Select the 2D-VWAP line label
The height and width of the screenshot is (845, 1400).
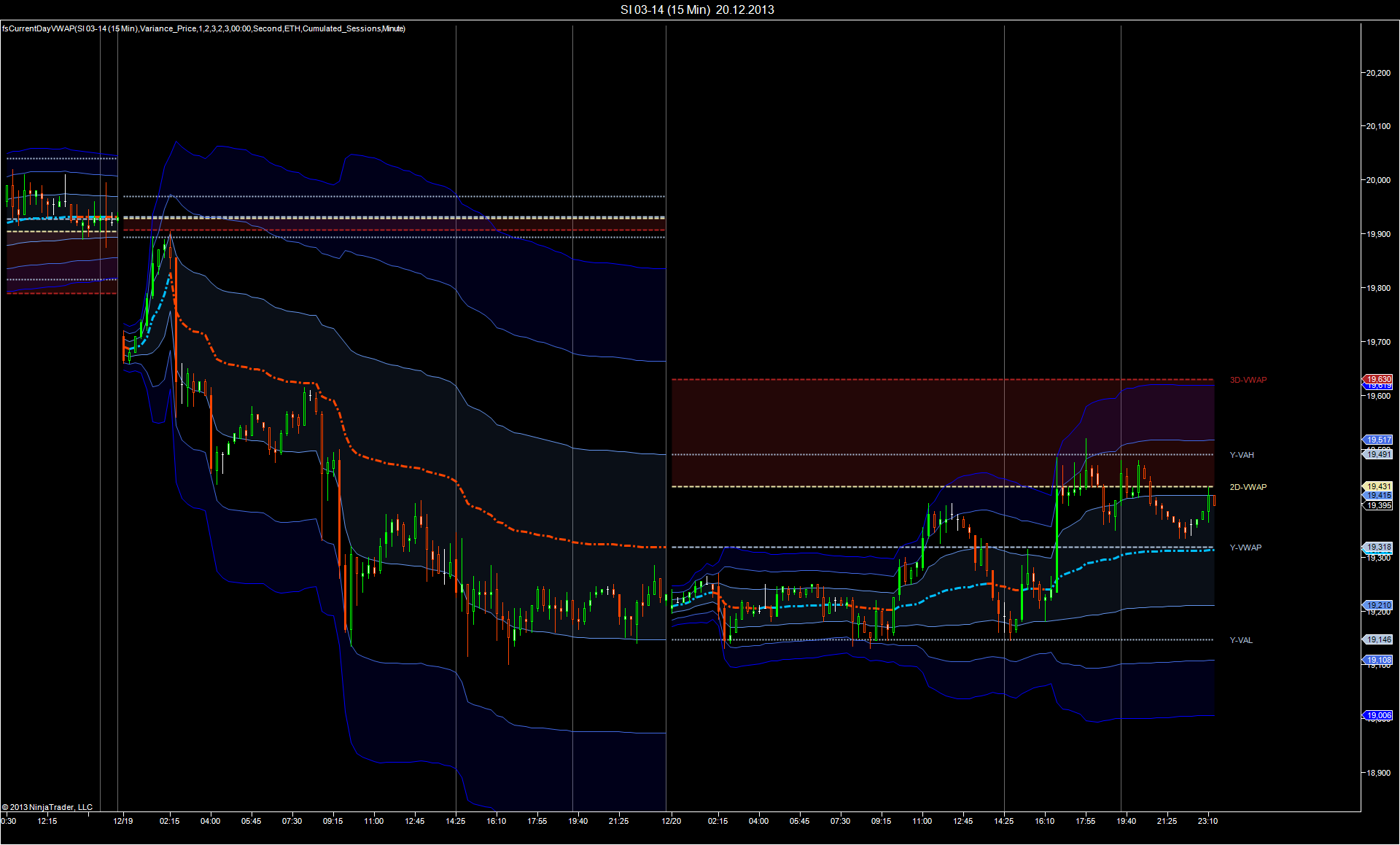[x=1248, y=487]
